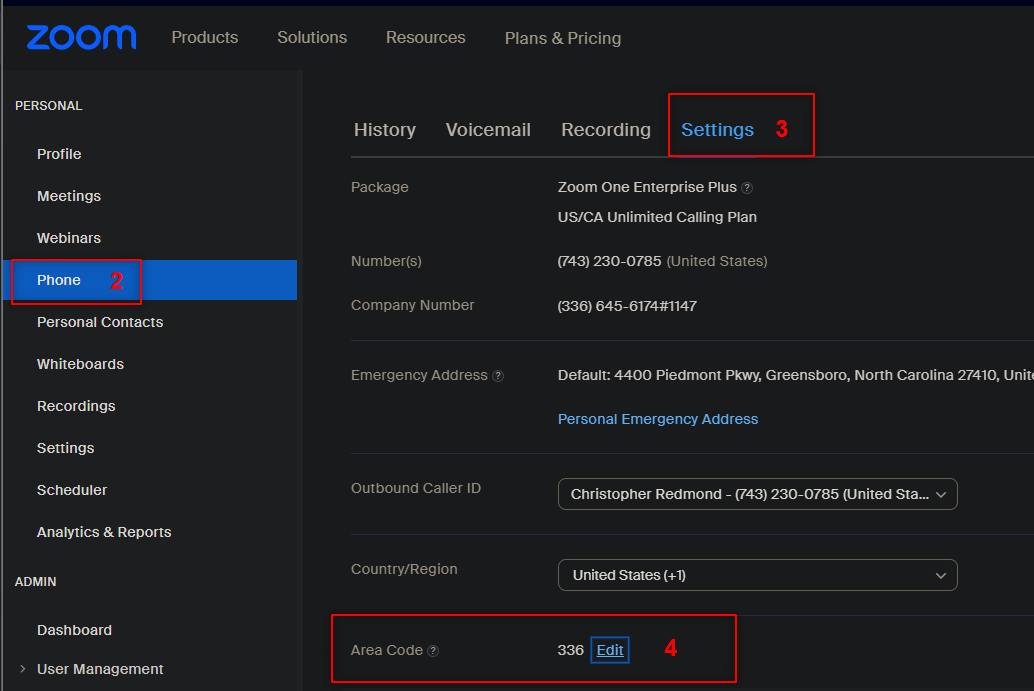Click the User Management label
1034x691 pixels.
pyautogui.click(x=100, y=669)
